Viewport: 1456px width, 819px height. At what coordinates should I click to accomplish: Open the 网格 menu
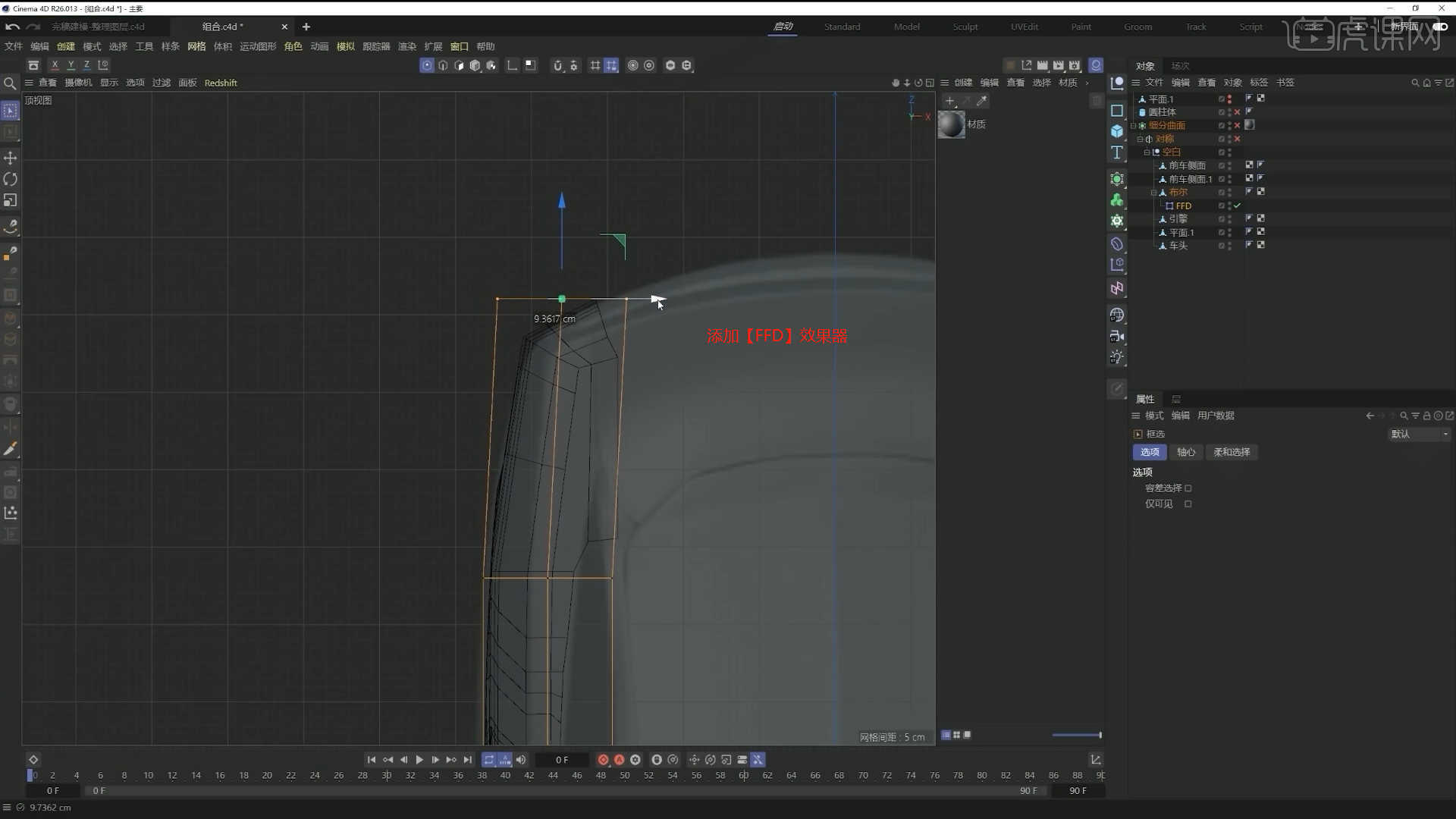coord(196,46)
